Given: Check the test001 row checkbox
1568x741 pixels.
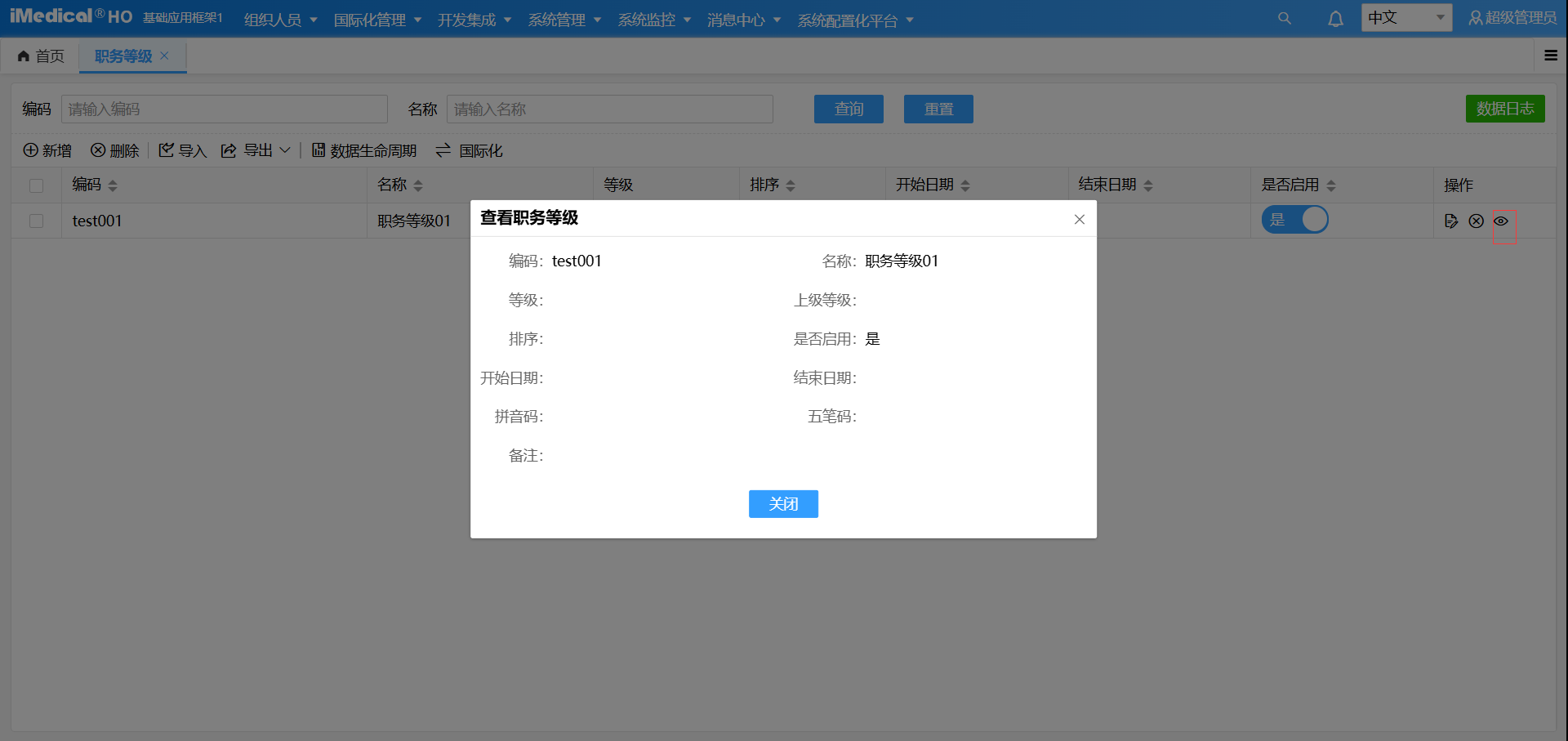Looking at the screenshot, I should pyautogui.click(x=36, y=221).
